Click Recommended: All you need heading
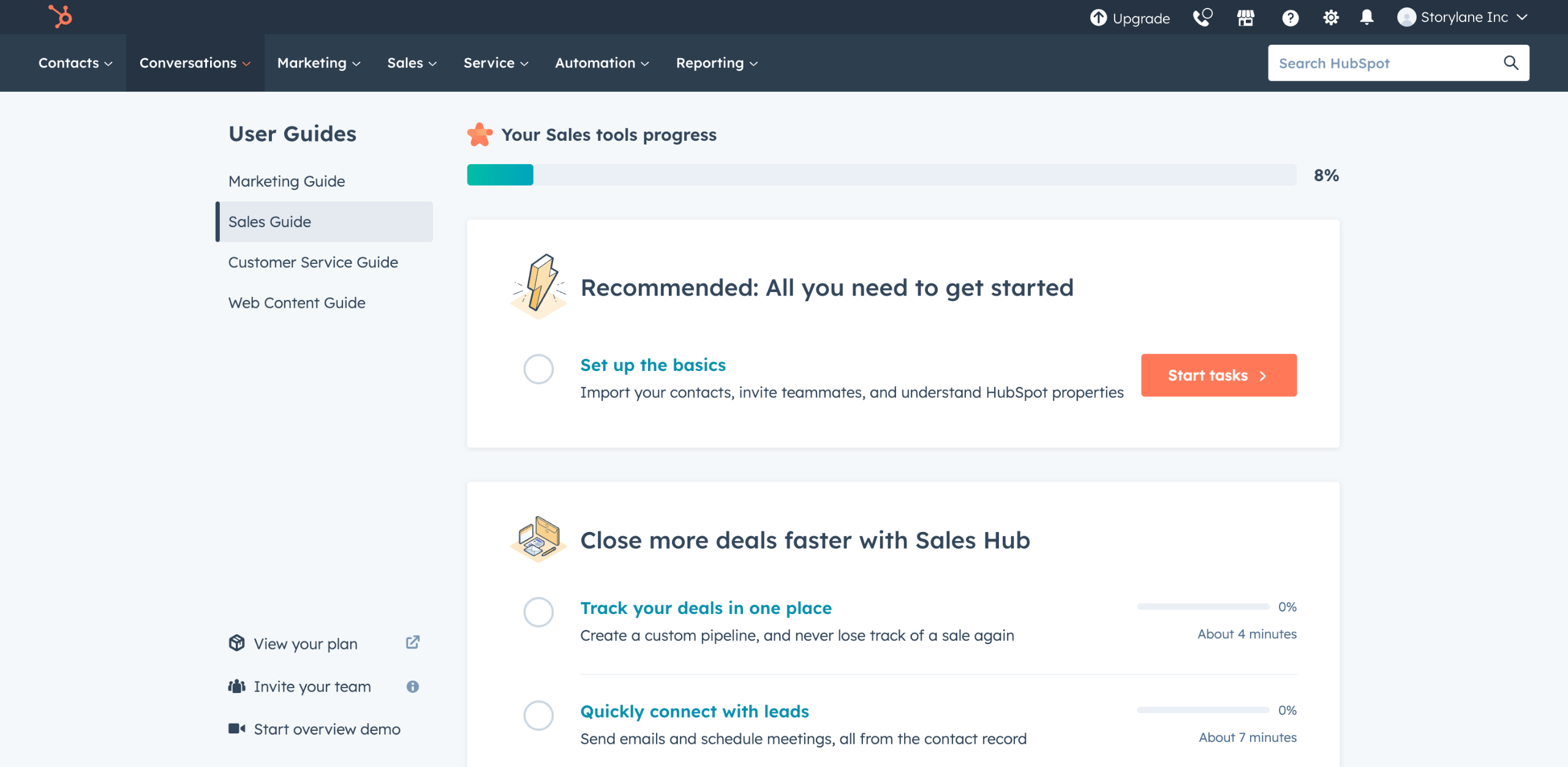Image resolution: width=1568 pixels, height=767 pixels. (827, 288)
